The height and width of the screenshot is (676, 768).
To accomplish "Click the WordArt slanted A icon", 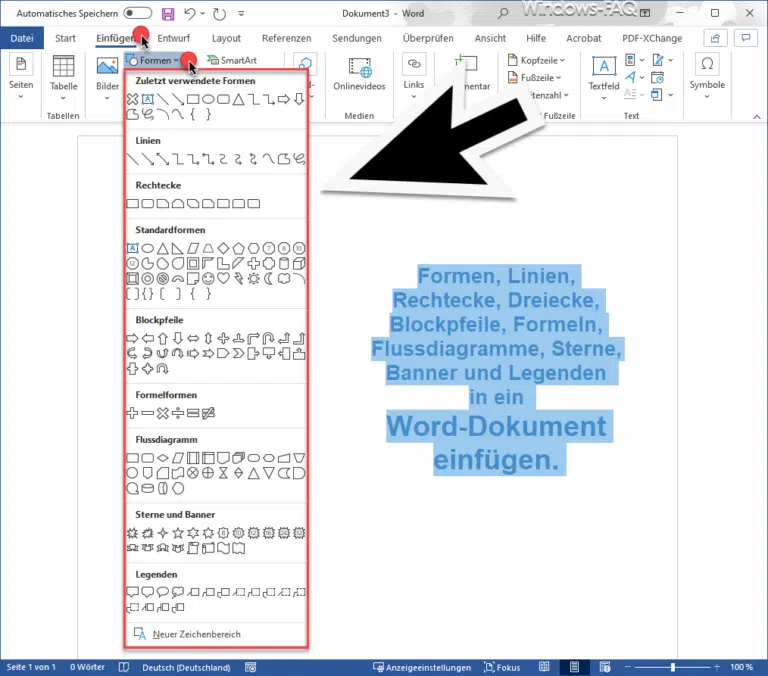I will click(630, 77).
